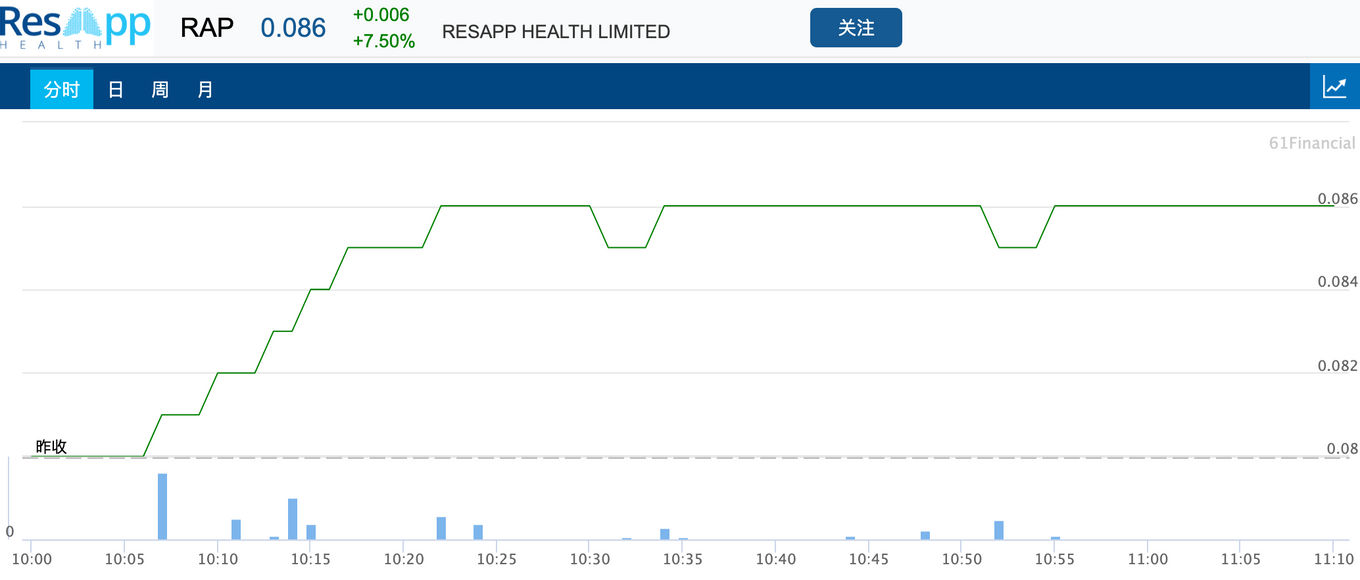Click the 11:00 time axis label

pyautogui.click(x=1147, y=560)
